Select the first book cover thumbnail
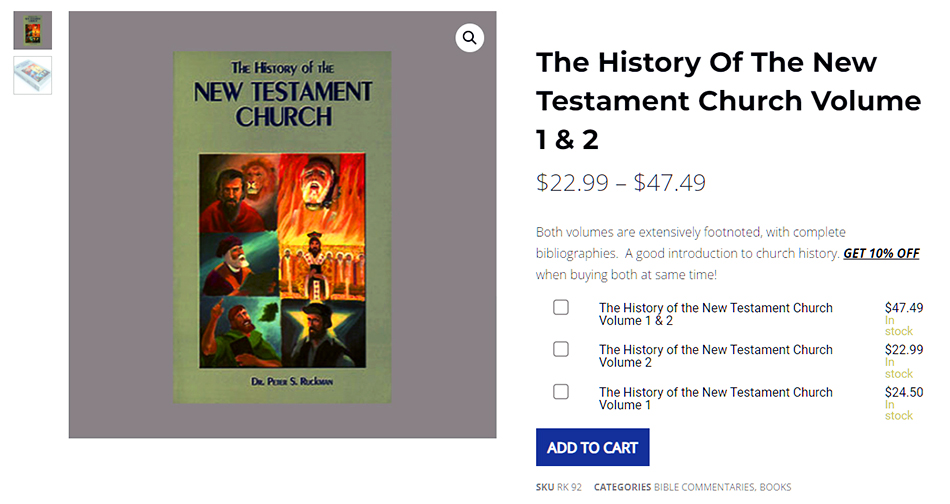The image size is (950, 504). 32,30
